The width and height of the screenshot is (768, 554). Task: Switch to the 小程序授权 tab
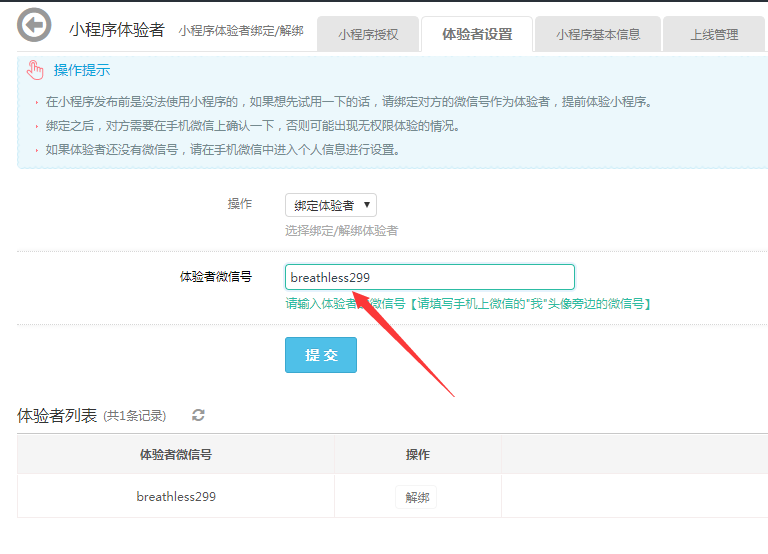coord(368,34)
